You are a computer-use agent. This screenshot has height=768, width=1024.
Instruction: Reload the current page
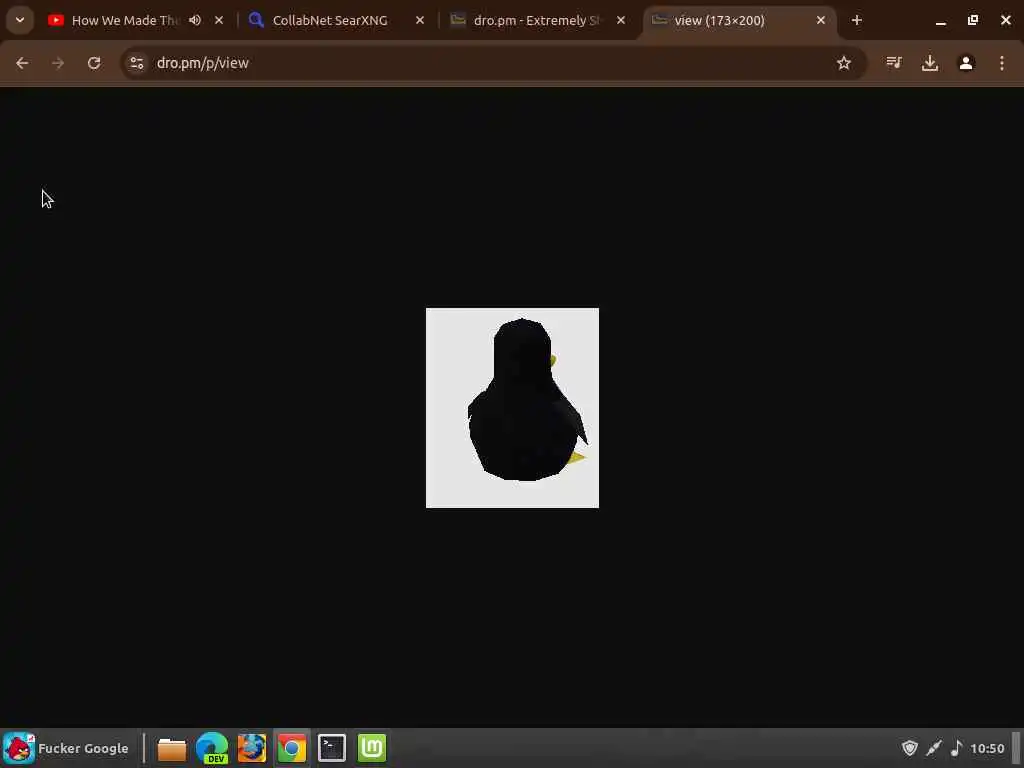94,63
